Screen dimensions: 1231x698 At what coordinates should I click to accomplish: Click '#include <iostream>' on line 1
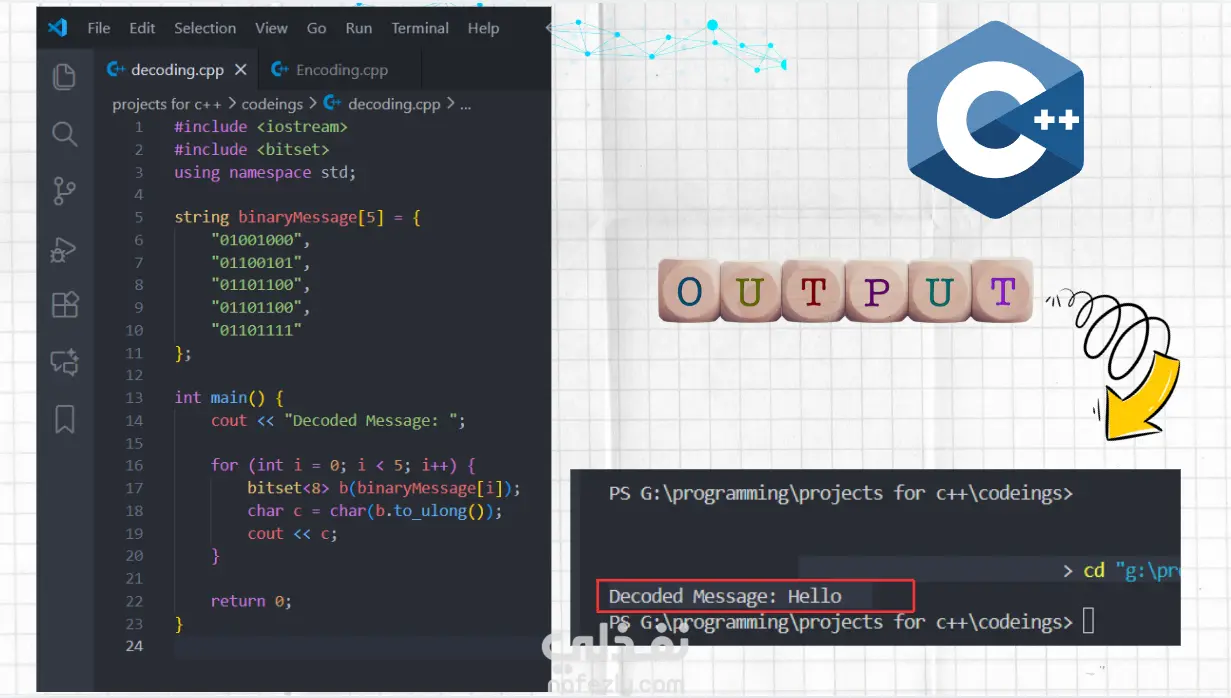pos(261,127)
